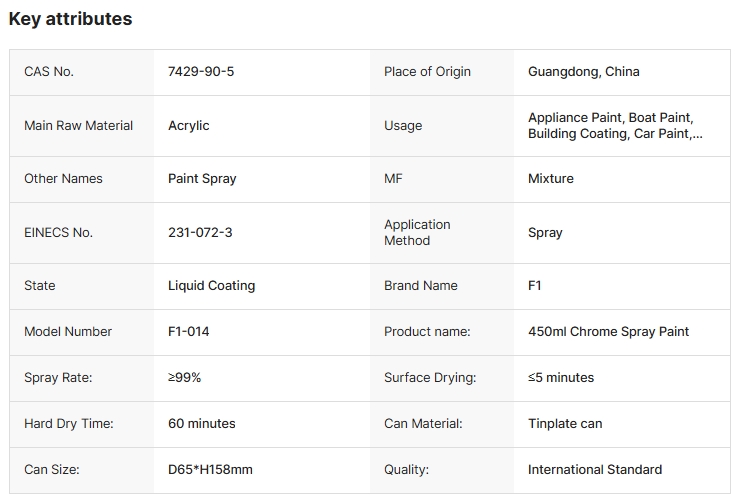This screenshot has width=737, height=501.
Task: Click the ≥99% spray rate value
Action: tap(184, 378)
